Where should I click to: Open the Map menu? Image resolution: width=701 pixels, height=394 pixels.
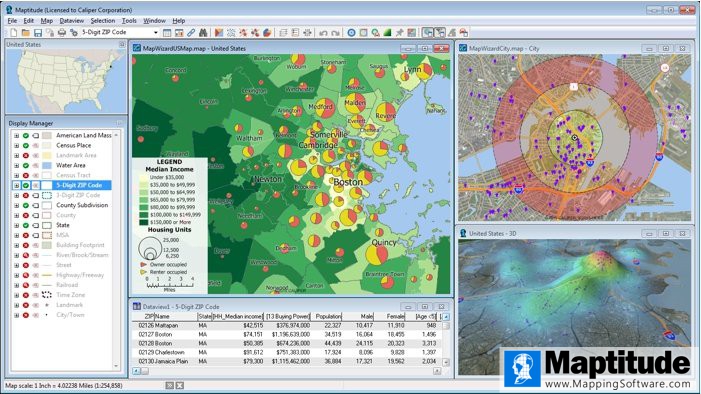(x=46, y=21)
